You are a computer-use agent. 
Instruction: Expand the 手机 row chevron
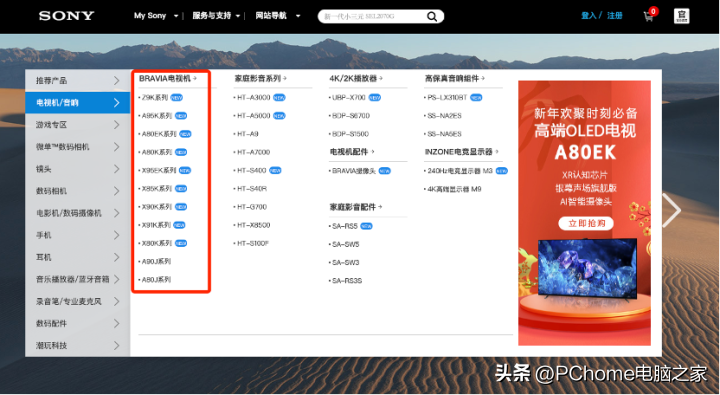116,235
